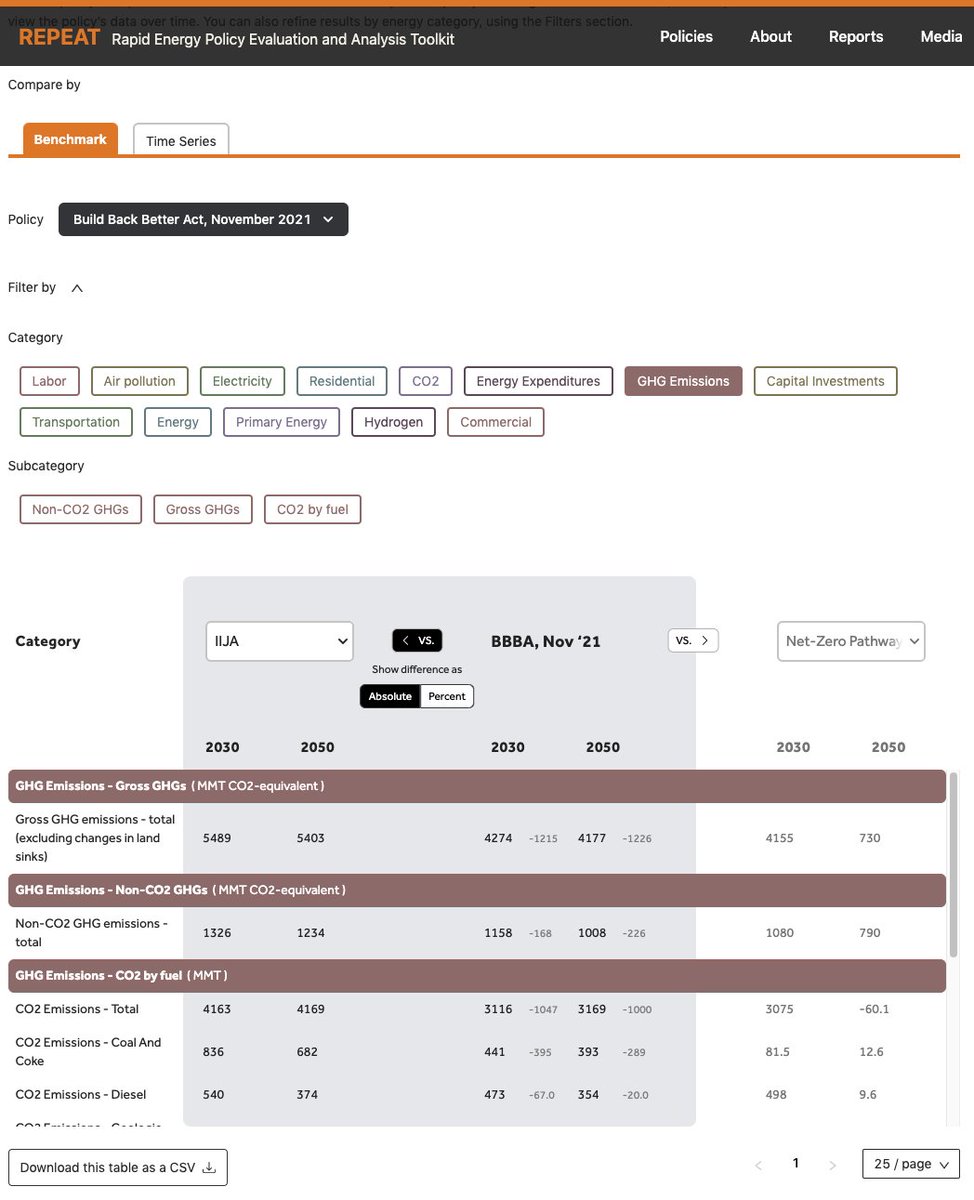Open the About page

pyautogui.click(x=771, y=36)
